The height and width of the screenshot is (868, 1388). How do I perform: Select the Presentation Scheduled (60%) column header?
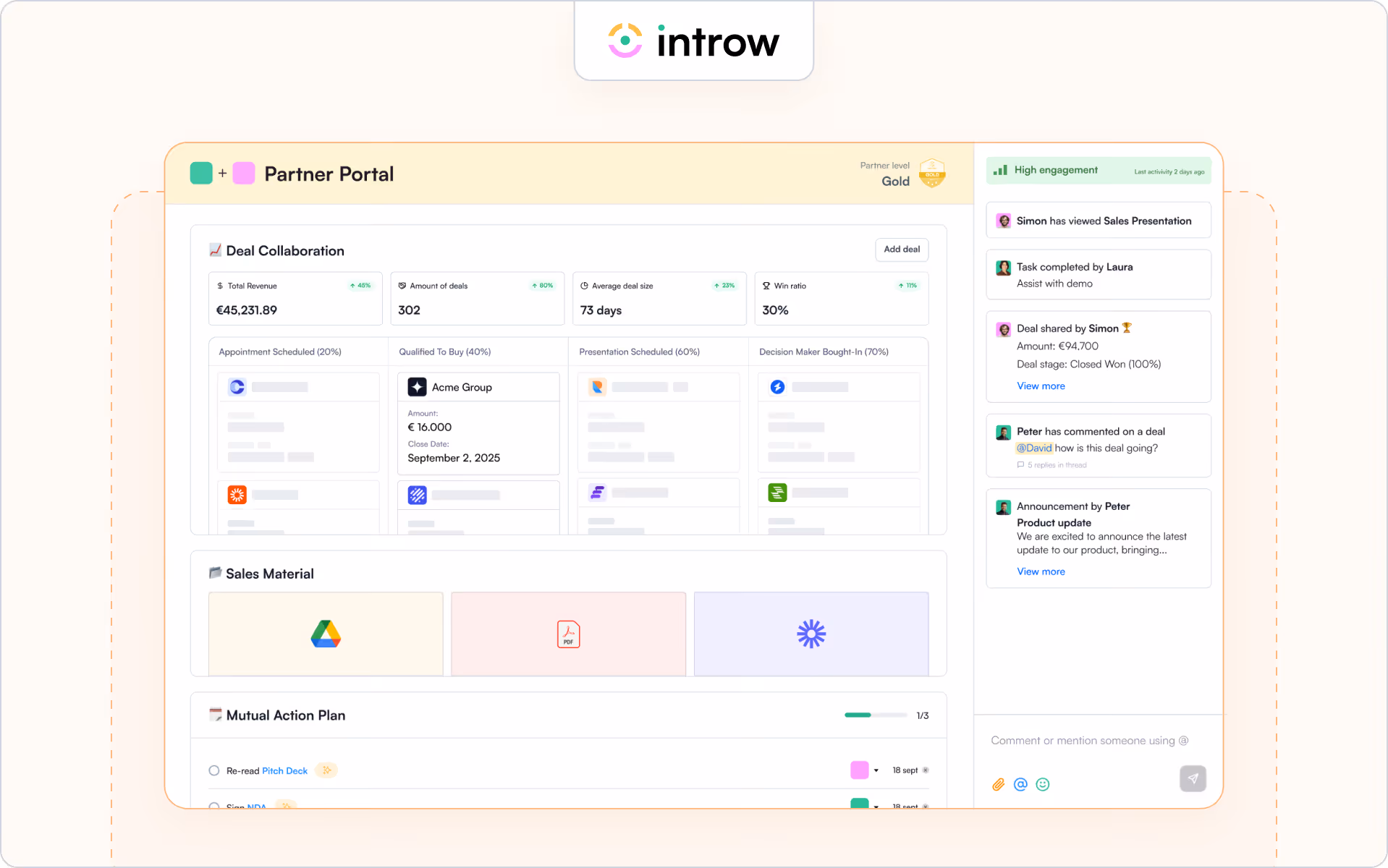[640, 352]
